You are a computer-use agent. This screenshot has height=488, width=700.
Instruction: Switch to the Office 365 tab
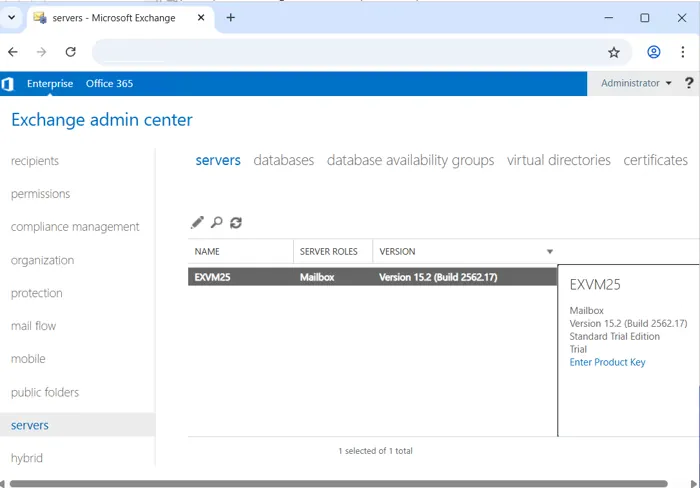(109, 83)
